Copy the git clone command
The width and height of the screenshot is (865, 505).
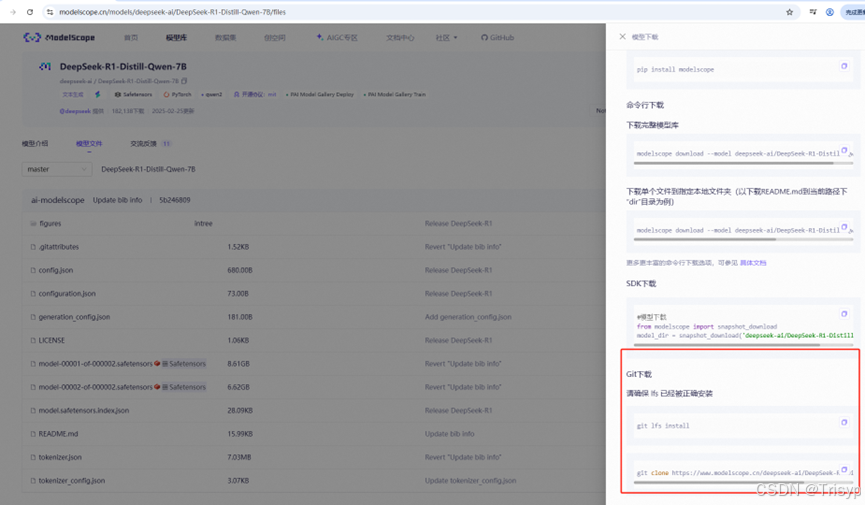coord(844,470)
